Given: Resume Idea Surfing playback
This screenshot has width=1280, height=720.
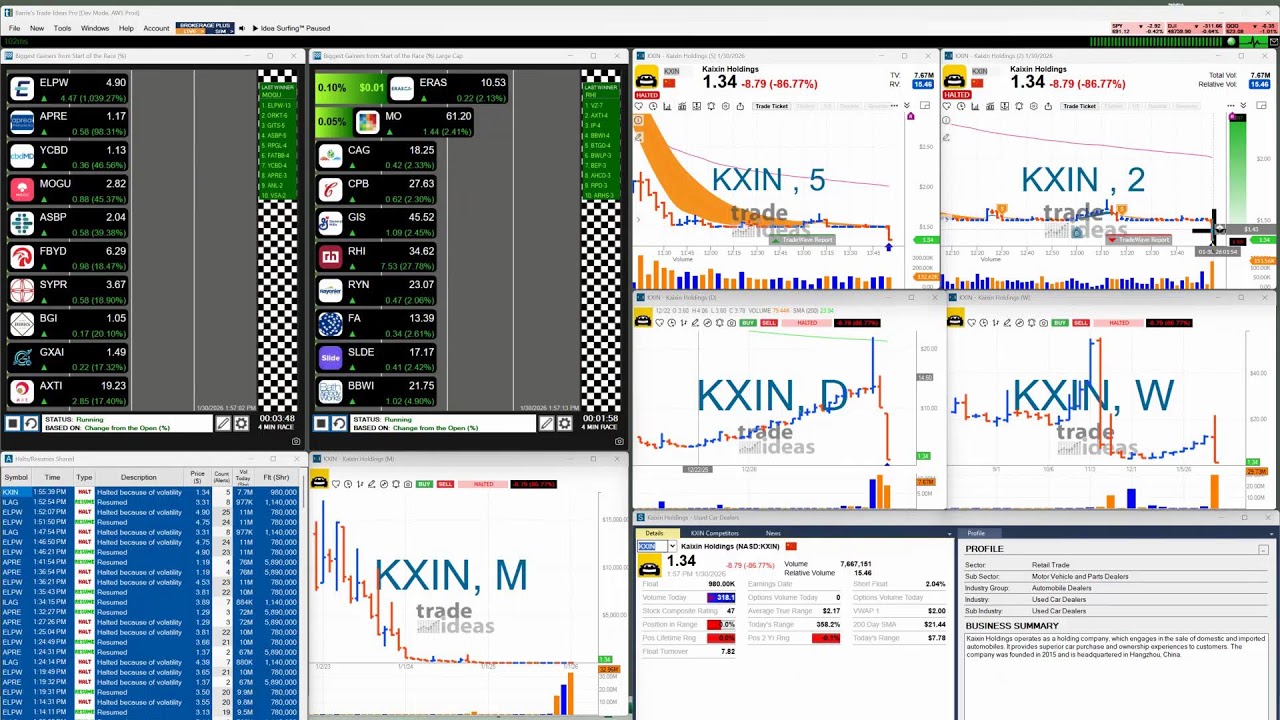Looking at the screenshot, I should pos(255,28).
